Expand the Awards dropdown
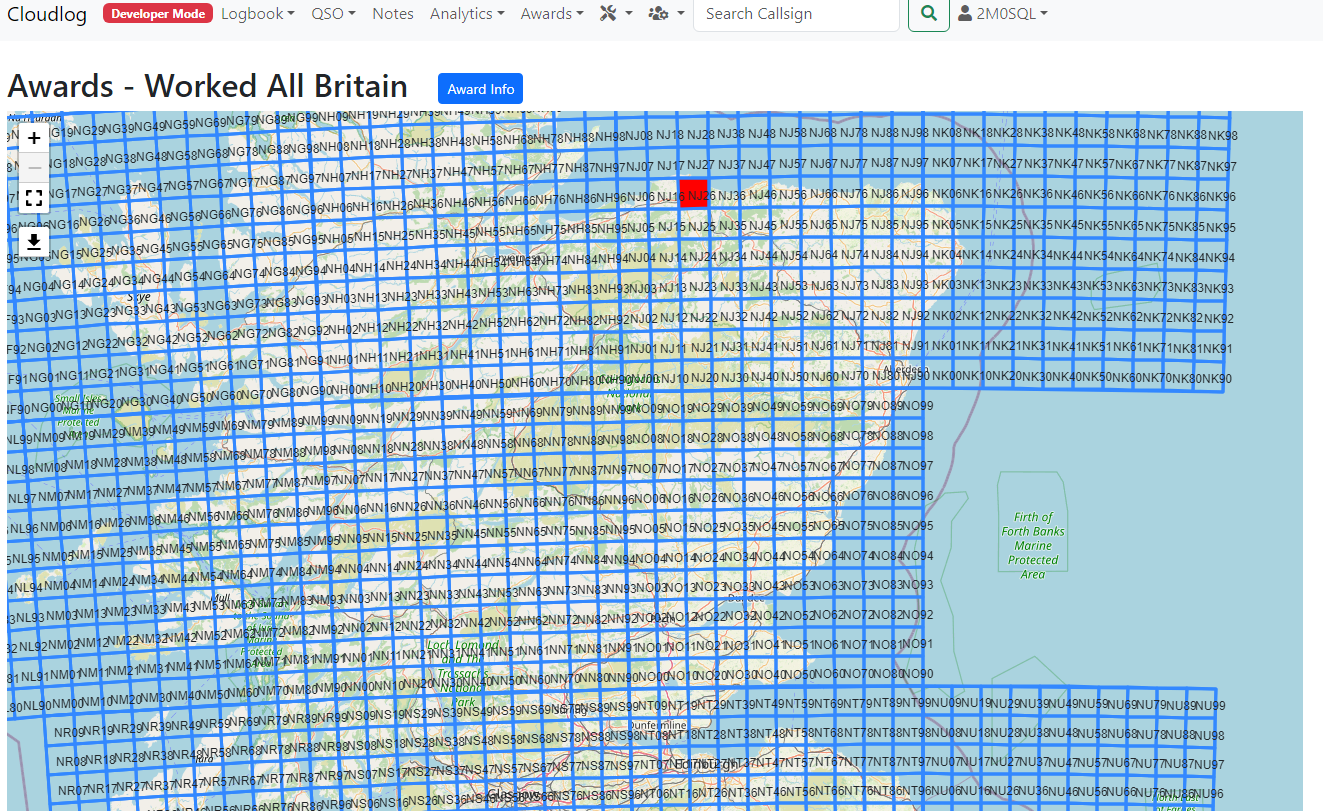The image size is (1323, 811). coord(552,14)
